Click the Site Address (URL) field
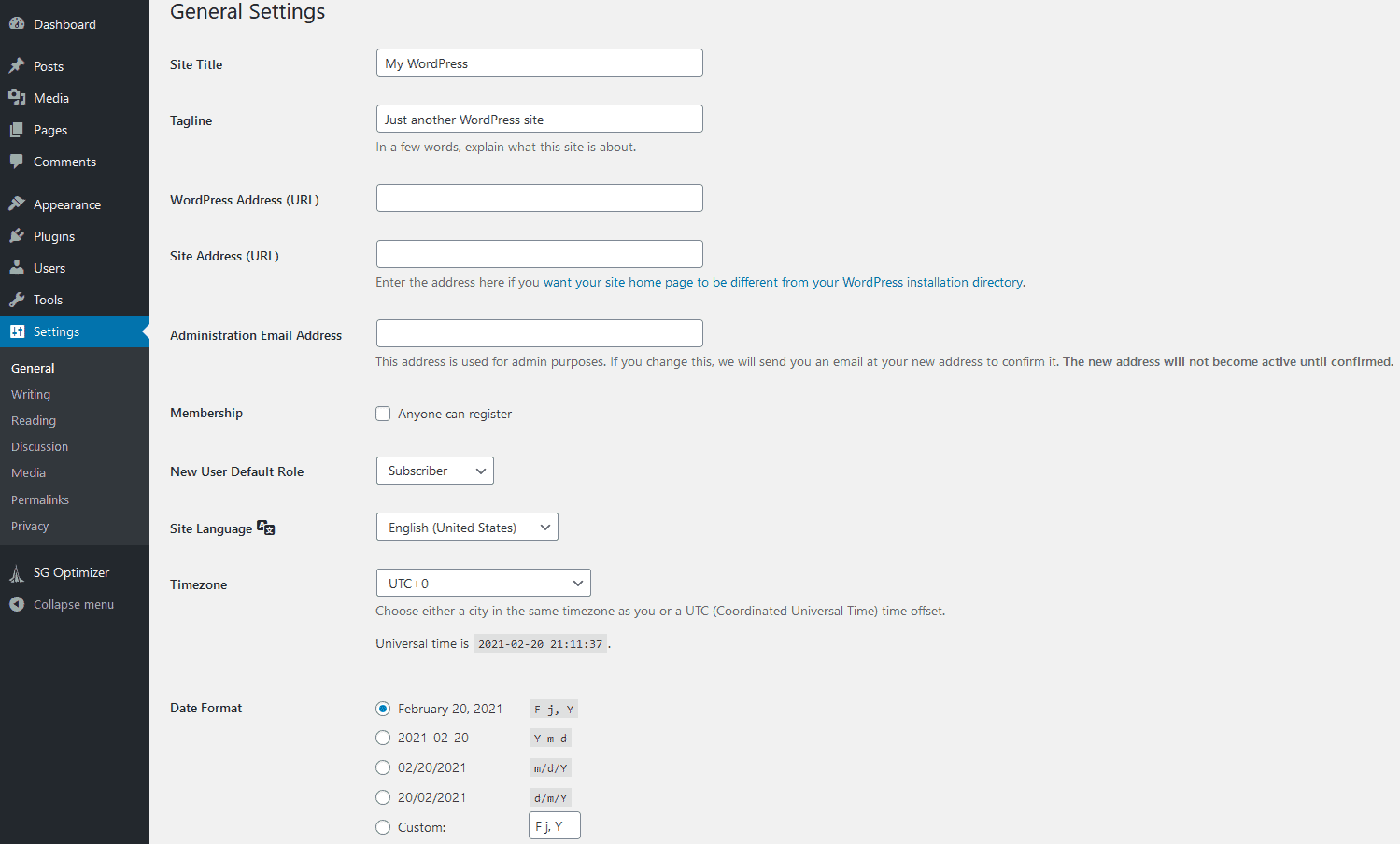The width and height of the screenshot is (1400, 844). [x=540, y=254]
